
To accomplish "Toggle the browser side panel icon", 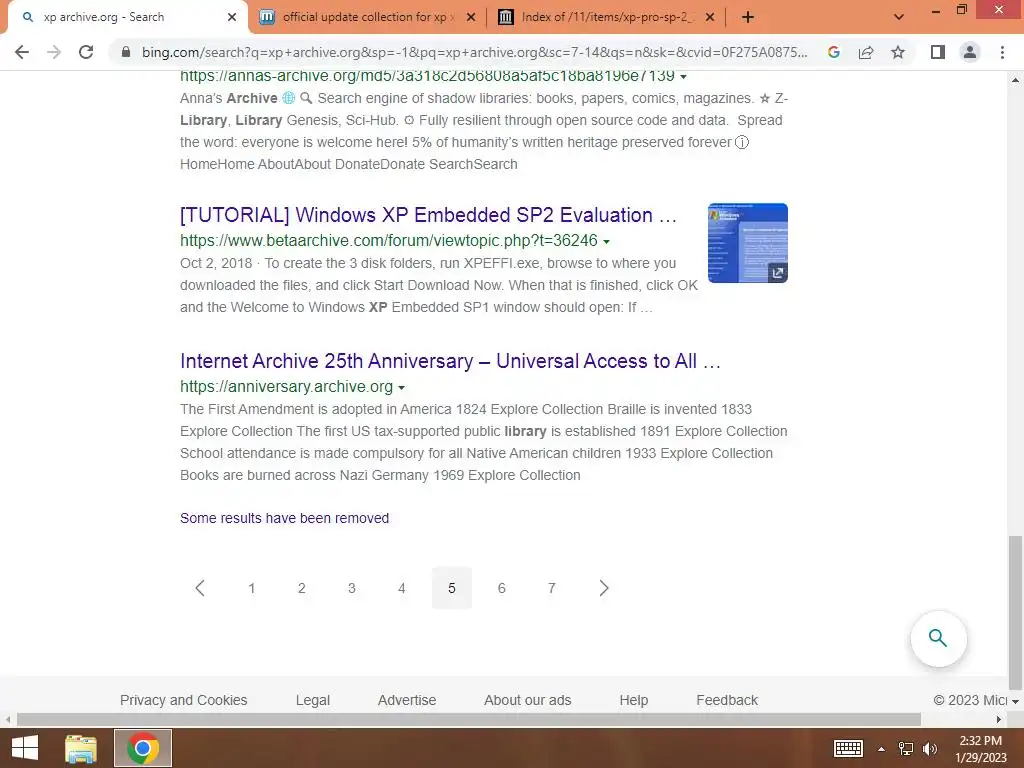I will point(938,52).
